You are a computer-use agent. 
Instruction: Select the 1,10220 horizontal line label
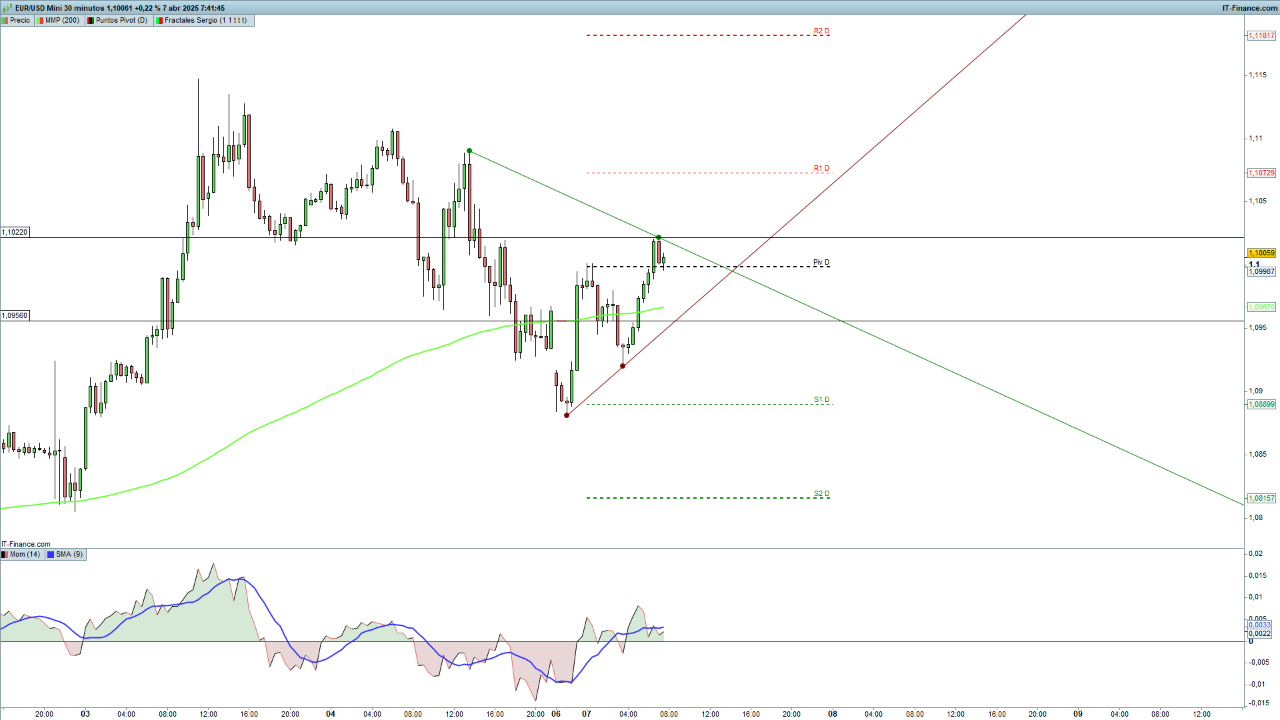coord(15,232)
